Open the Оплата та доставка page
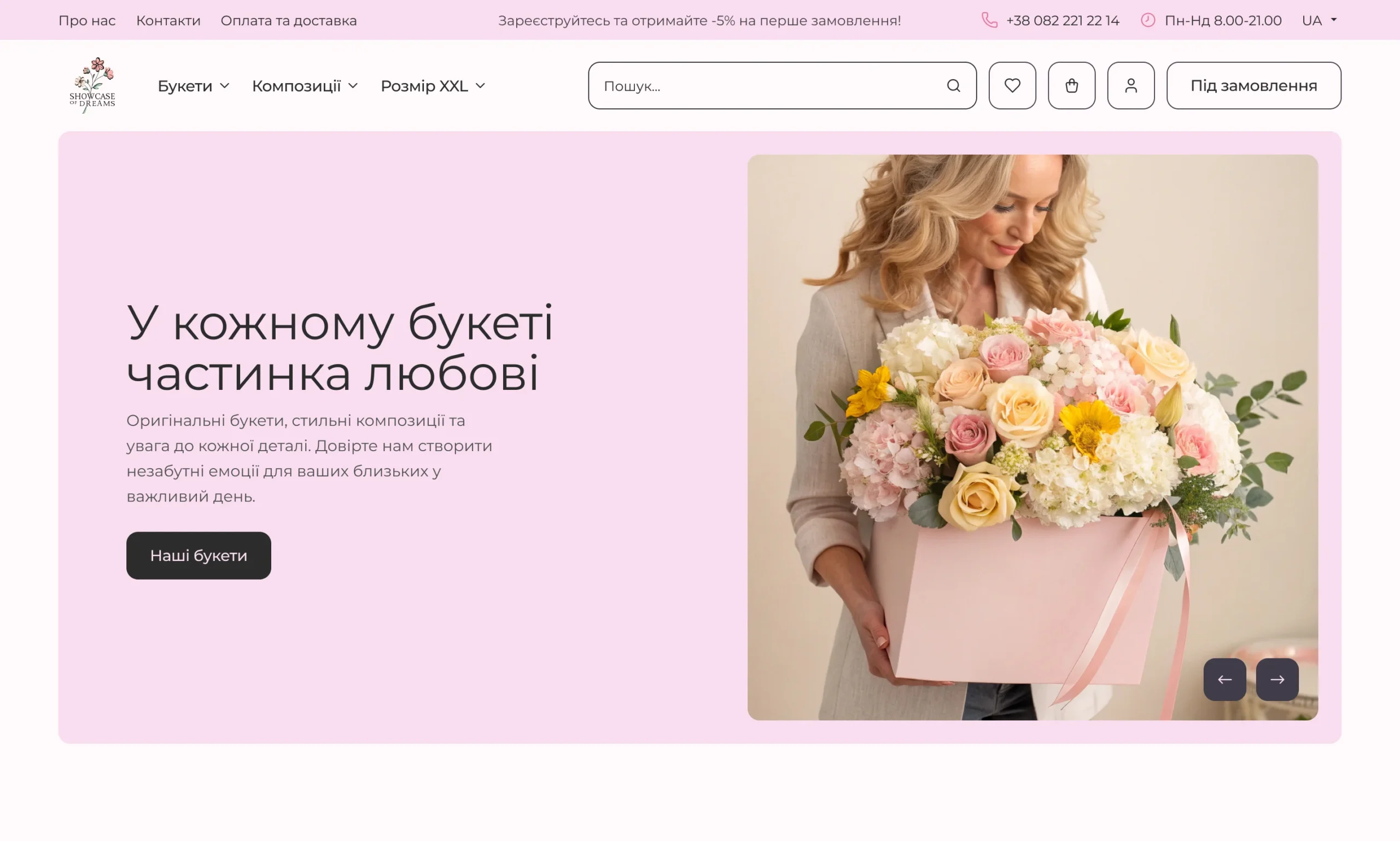Viewport: 1400px width, 841px height. click(x=289, y=20)
